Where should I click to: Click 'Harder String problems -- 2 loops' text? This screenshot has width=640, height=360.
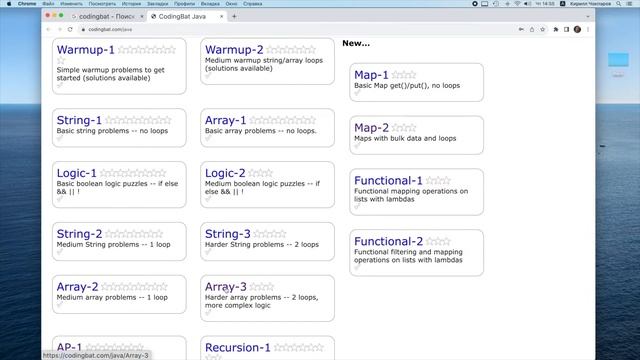(262, 244)
